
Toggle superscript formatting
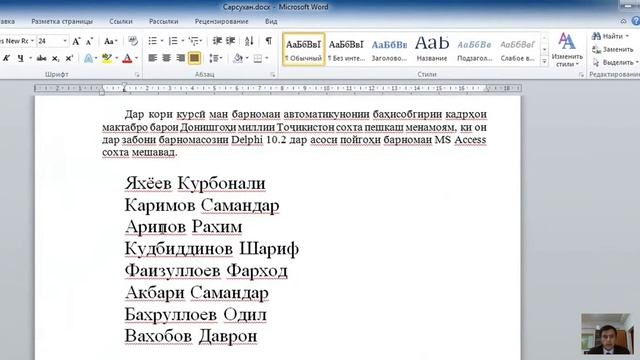point(69,58)
